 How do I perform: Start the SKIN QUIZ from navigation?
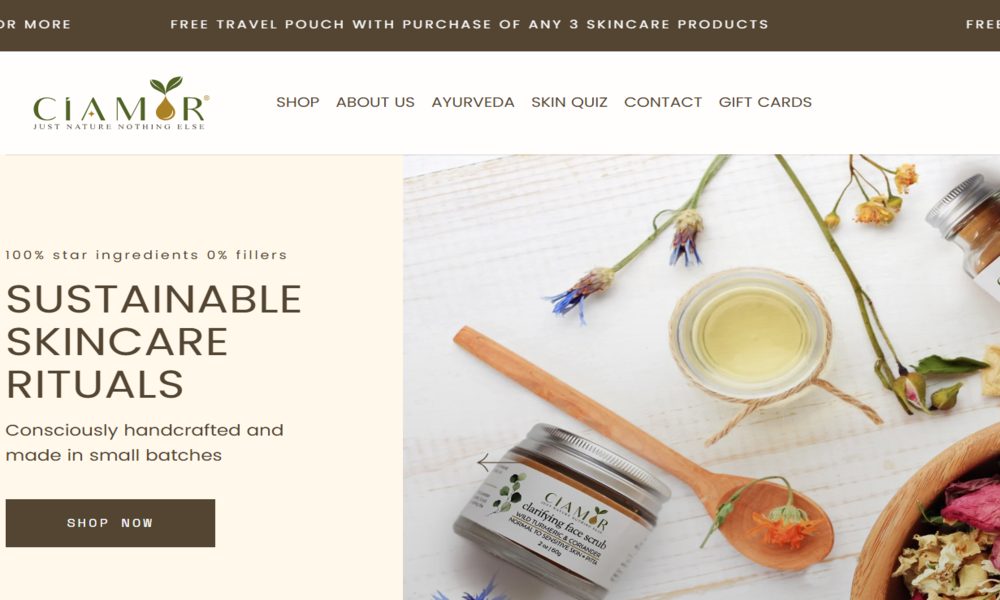click(569, 102)
